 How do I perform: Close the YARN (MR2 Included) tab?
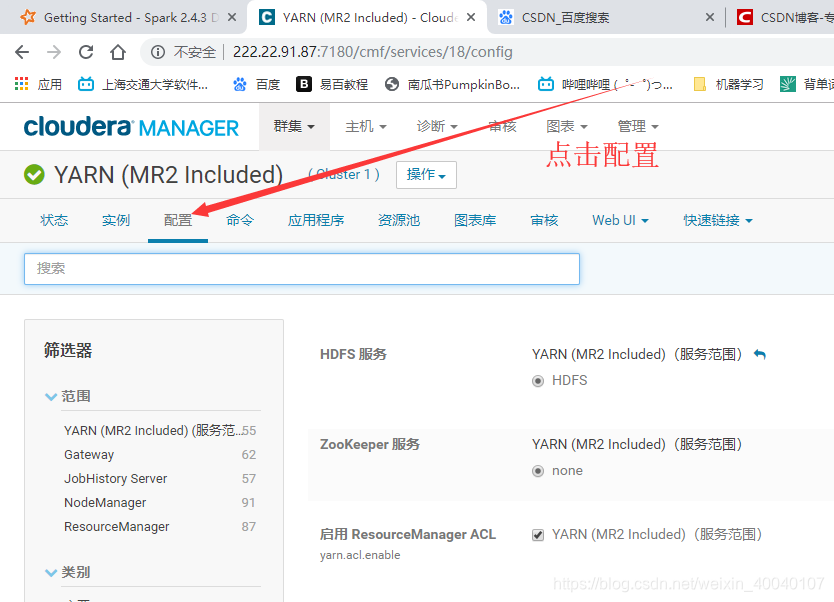point(471,18)
